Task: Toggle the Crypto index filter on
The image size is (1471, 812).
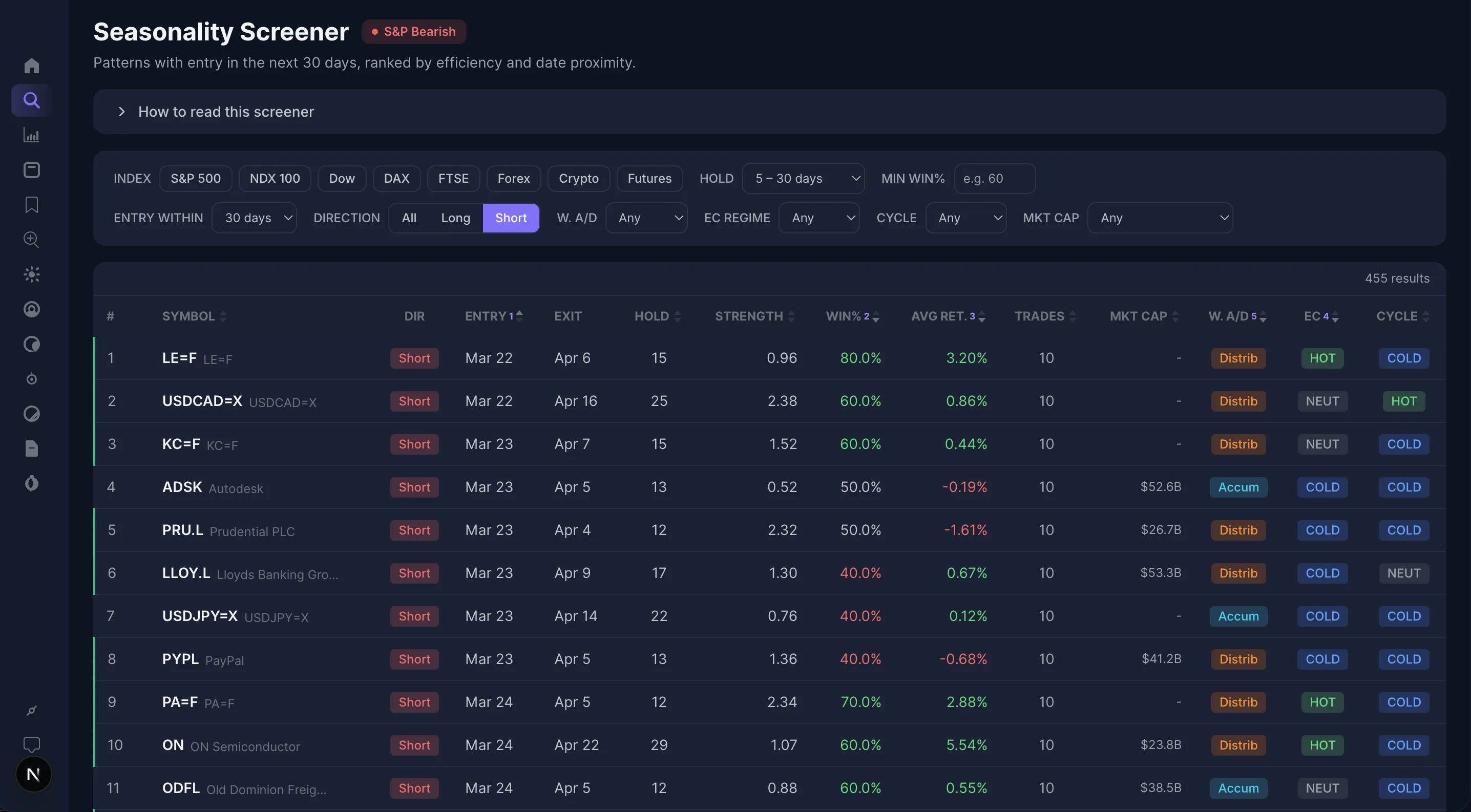Action: pyautogui.click(x=578, y=178)
